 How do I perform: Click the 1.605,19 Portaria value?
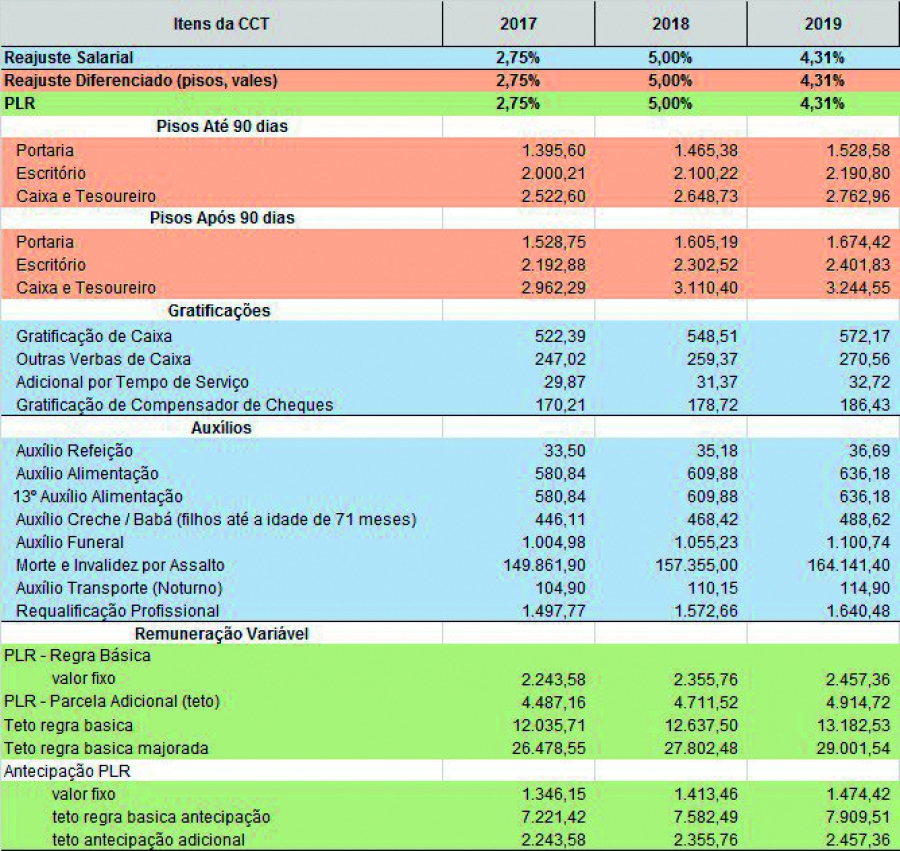click(x=706, y=242)
